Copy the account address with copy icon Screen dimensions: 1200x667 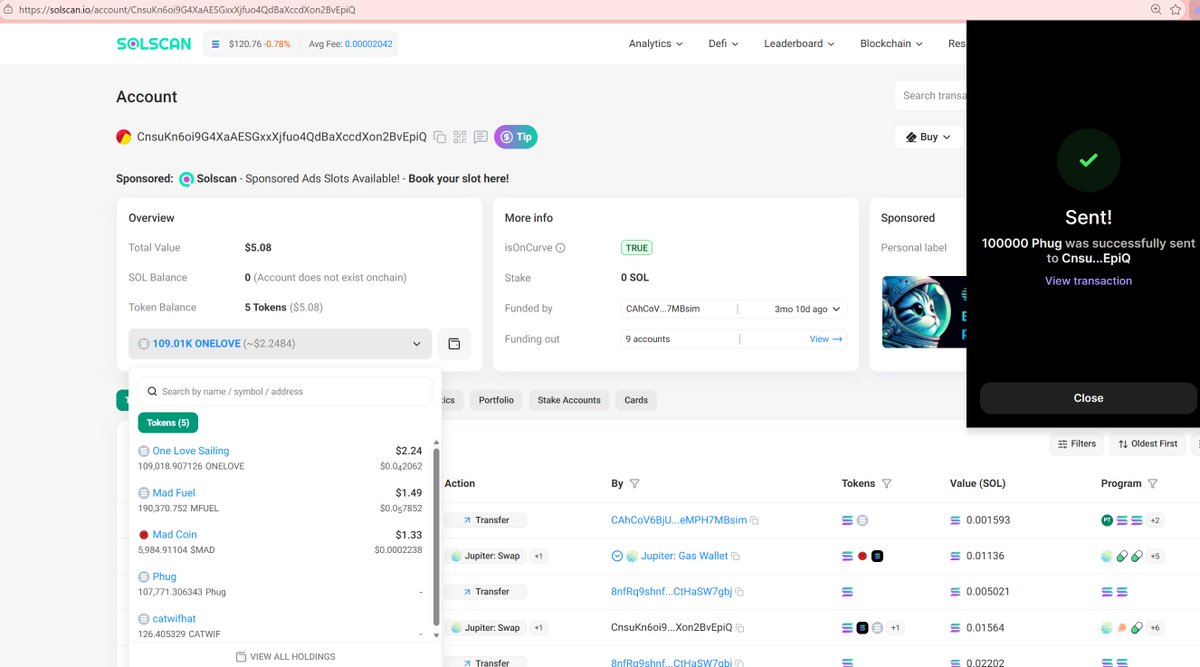click(439, 137)
